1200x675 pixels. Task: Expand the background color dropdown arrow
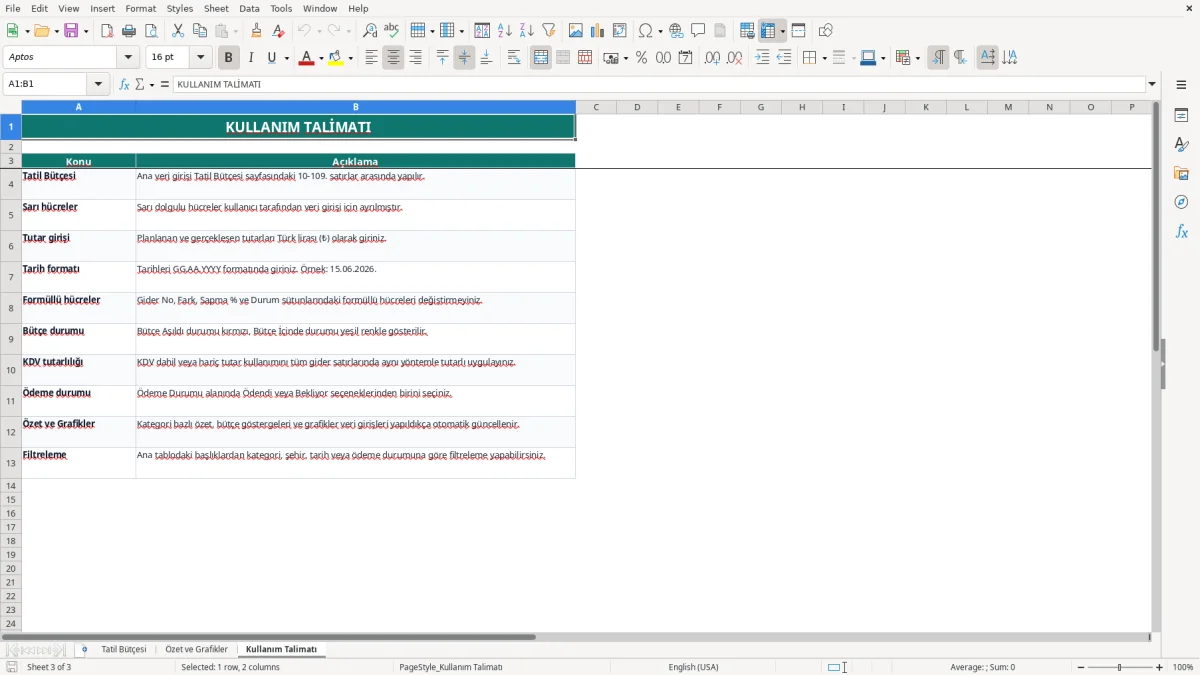(351, 59)
